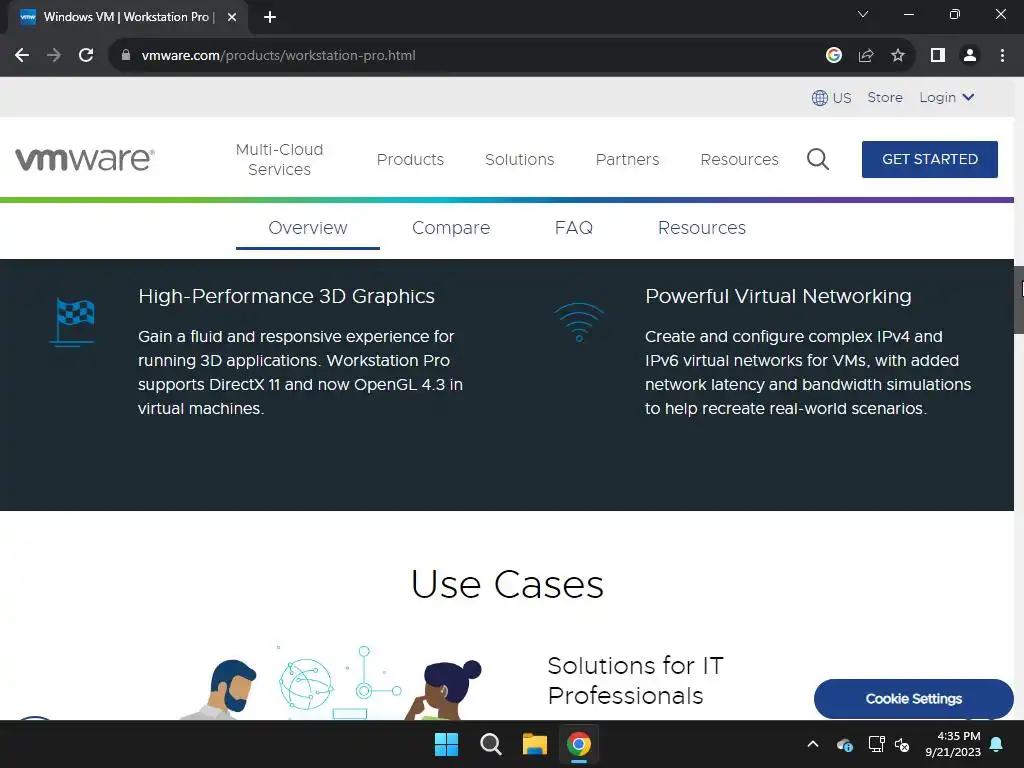Share this page via share icon
This screenshot has height=768, width=1024.
coord(866,56)
